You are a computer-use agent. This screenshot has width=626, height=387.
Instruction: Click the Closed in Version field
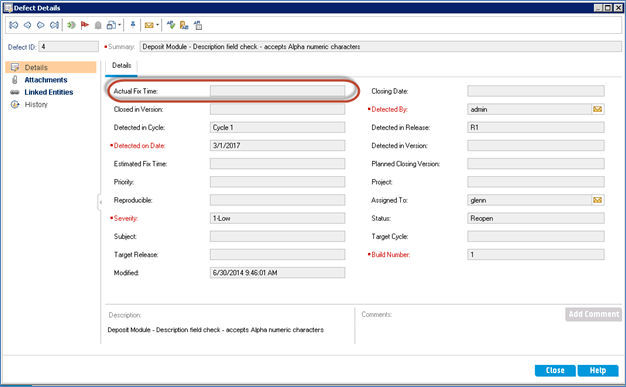pyautogui.click(x=277, y=109)
